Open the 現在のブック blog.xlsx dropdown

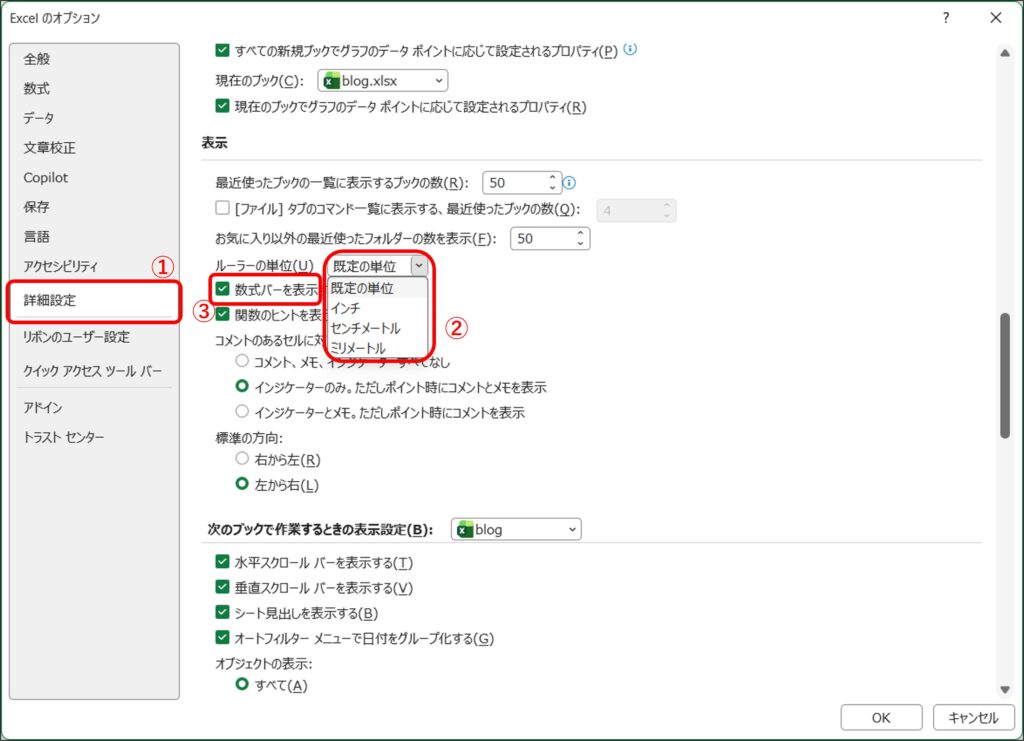click(x=382, y=81)
